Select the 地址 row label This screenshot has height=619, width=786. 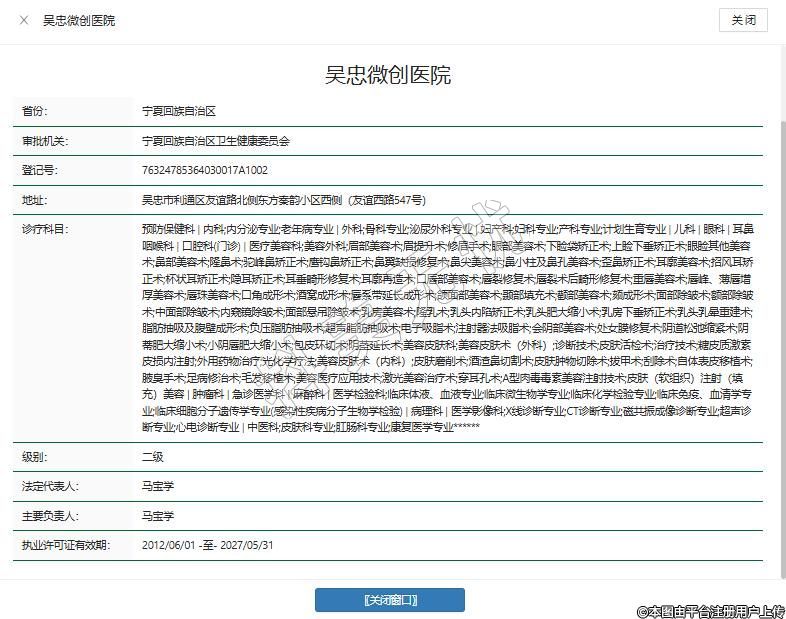pyautogui.click(x=35, y=200)
